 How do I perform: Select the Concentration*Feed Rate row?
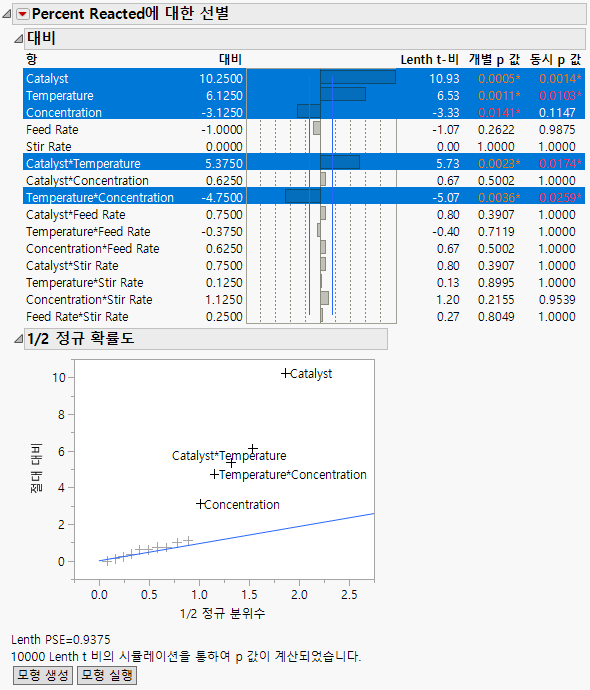(304, 249)
